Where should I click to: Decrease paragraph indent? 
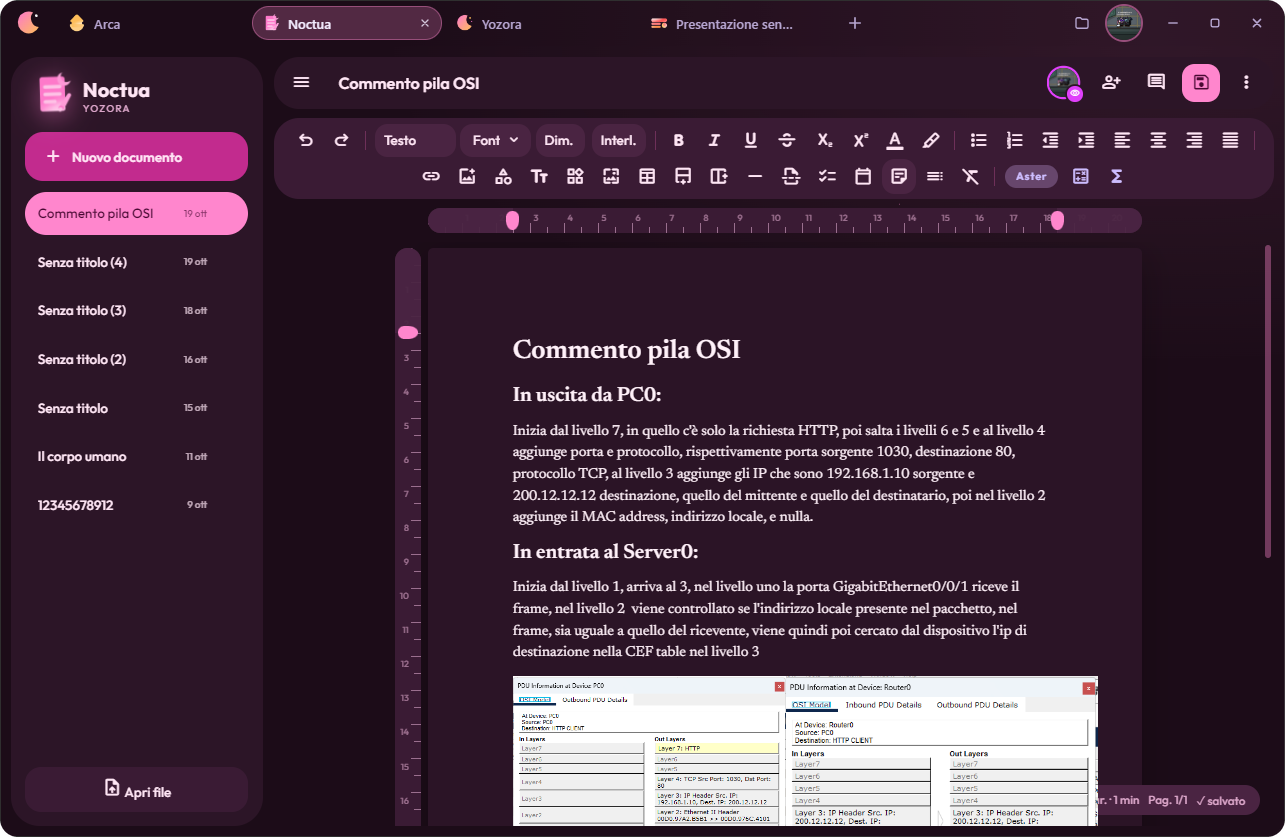click(x=1050, y=141)
